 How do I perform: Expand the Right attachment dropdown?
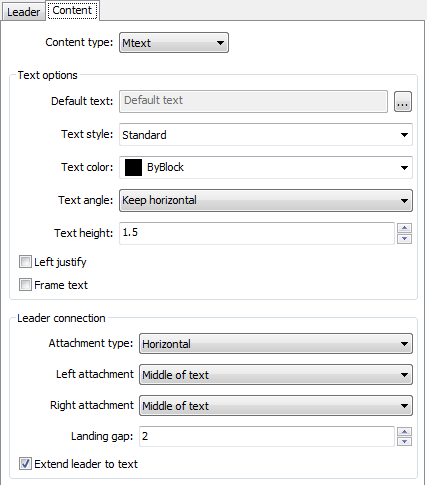tap(276, 406)
